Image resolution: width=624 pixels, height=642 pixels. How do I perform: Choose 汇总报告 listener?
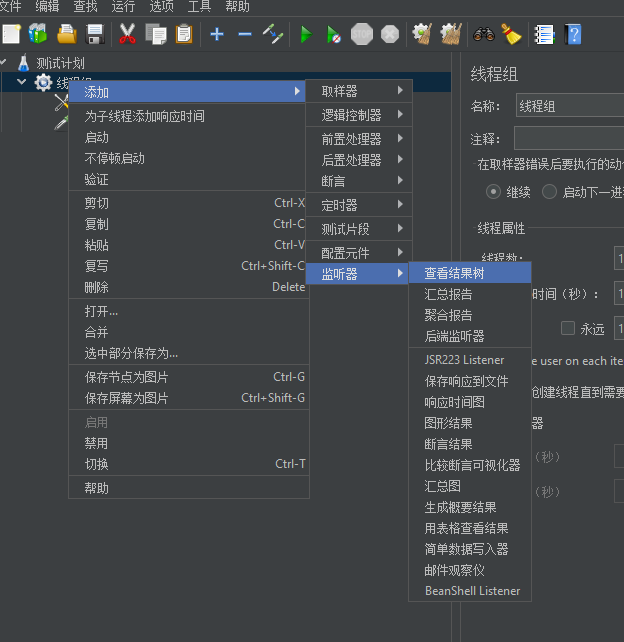470,294
